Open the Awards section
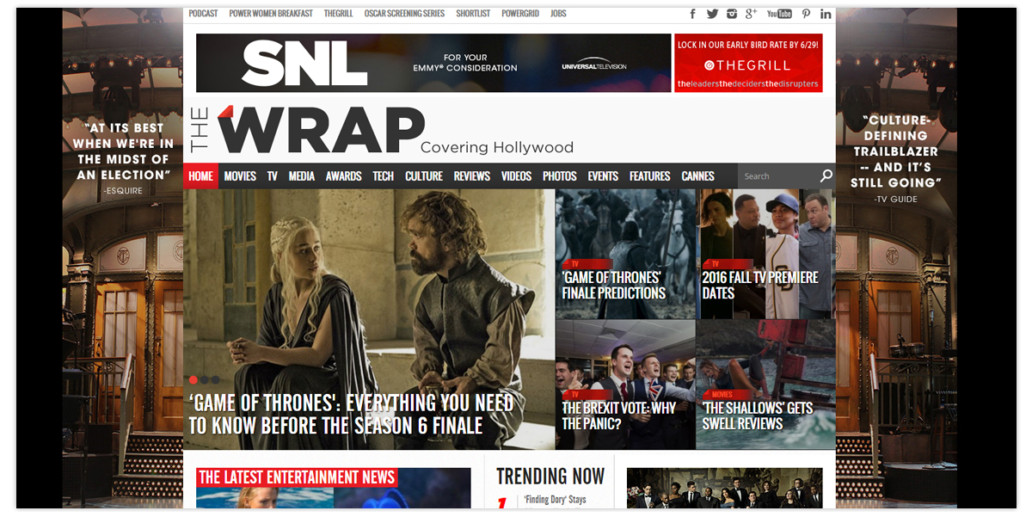 point(344,176)
